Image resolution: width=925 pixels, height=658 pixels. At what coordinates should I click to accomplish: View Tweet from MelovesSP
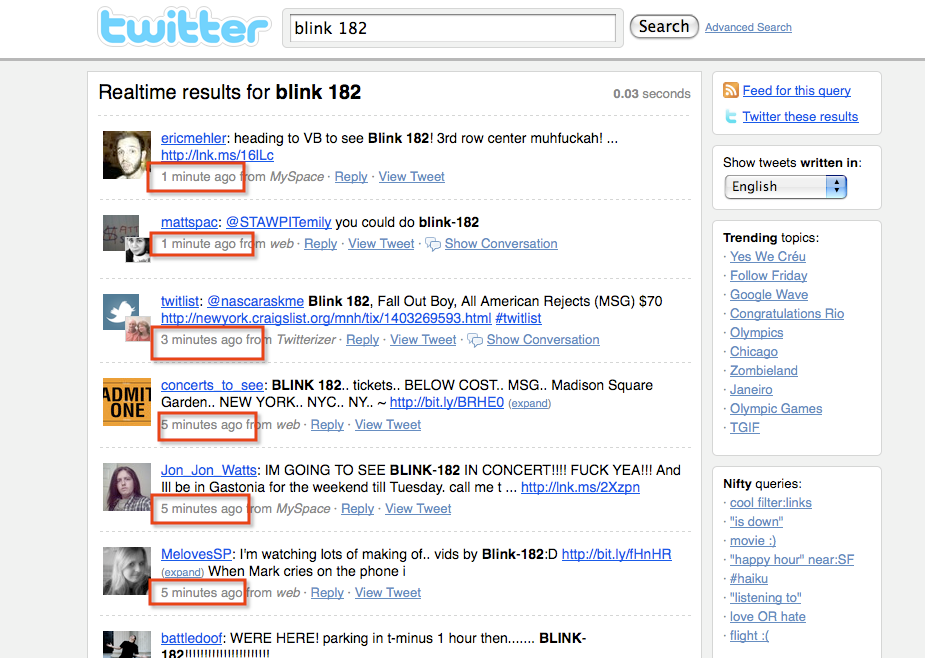click(388, 592)
